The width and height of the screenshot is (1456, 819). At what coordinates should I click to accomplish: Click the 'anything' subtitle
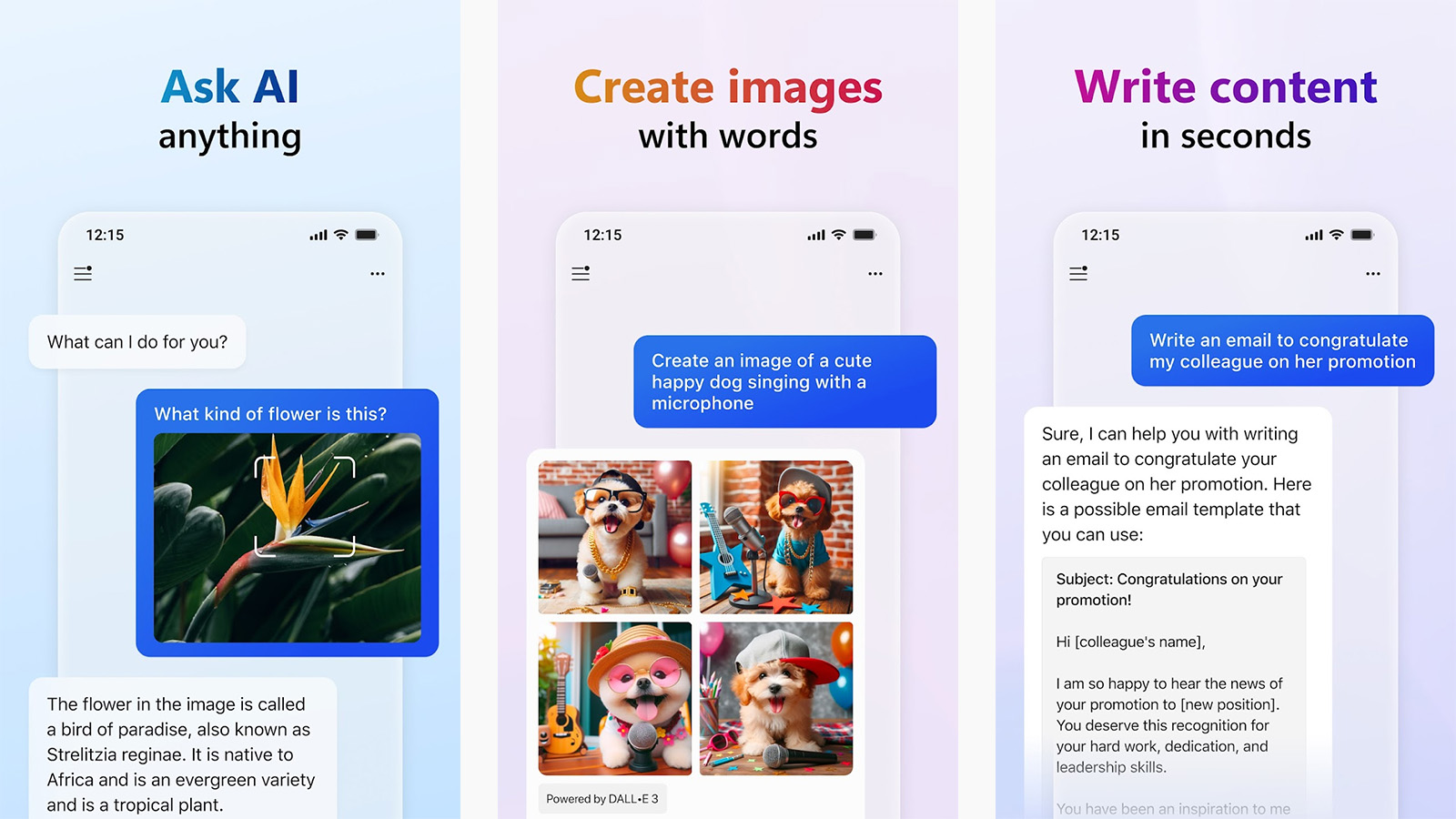[x=229, y=138]
